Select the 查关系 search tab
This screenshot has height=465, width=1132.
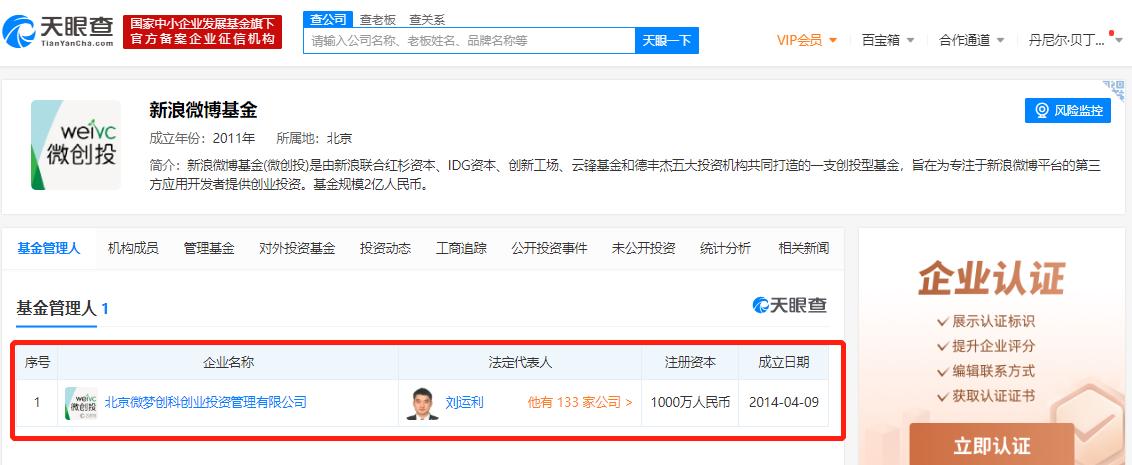[x=427, y=20]
